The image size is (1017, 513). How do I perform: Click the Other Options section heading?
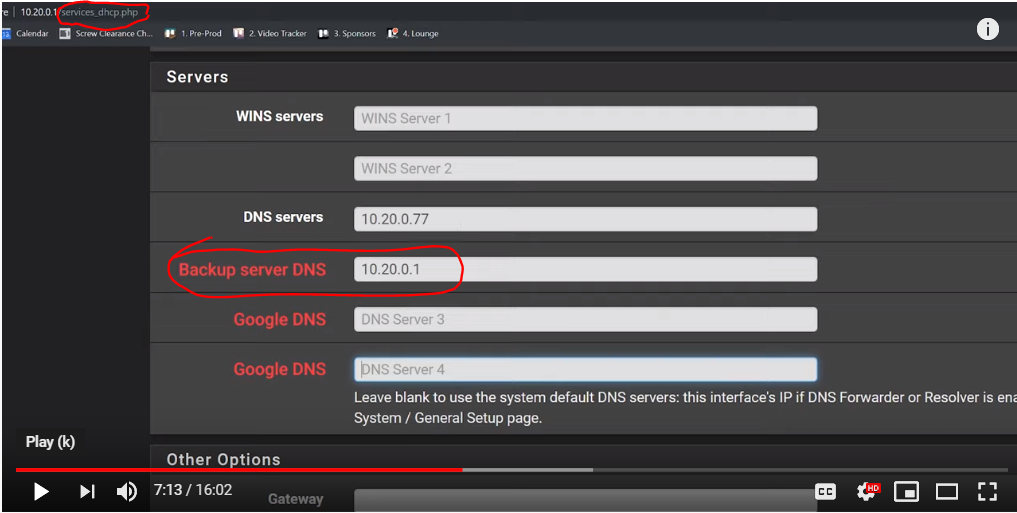pos(223,459)
